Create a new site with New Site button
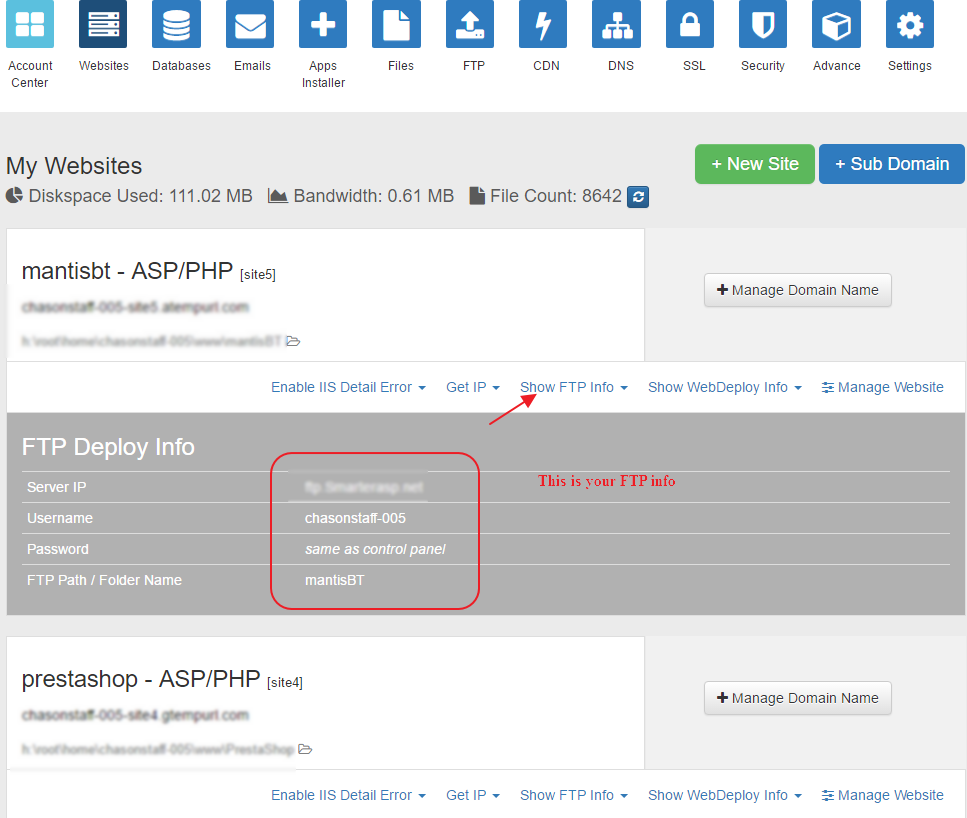The height and width of the screenshot is (818, 967). (754, 164)
